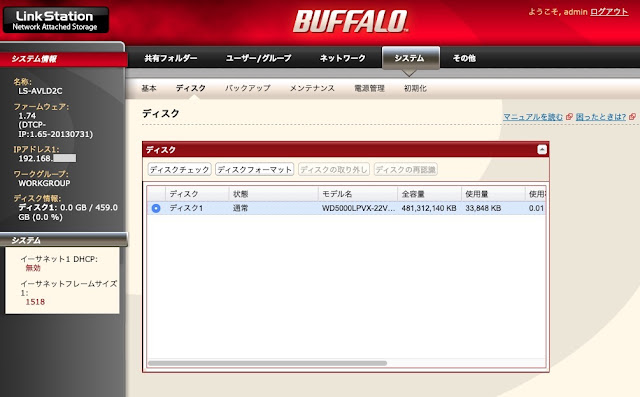Click the システム情報 sidebar header
This screenshot has width=640, height=397.
pos(63,59)
